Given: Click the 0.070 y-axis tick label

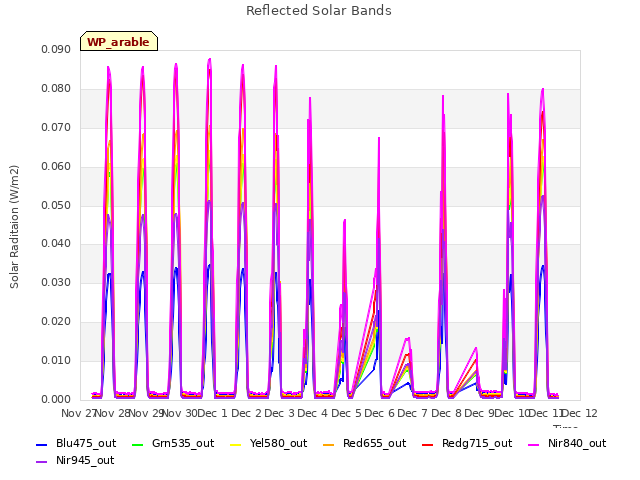Looking at the screenshot, I should click(x=56, y=128).
